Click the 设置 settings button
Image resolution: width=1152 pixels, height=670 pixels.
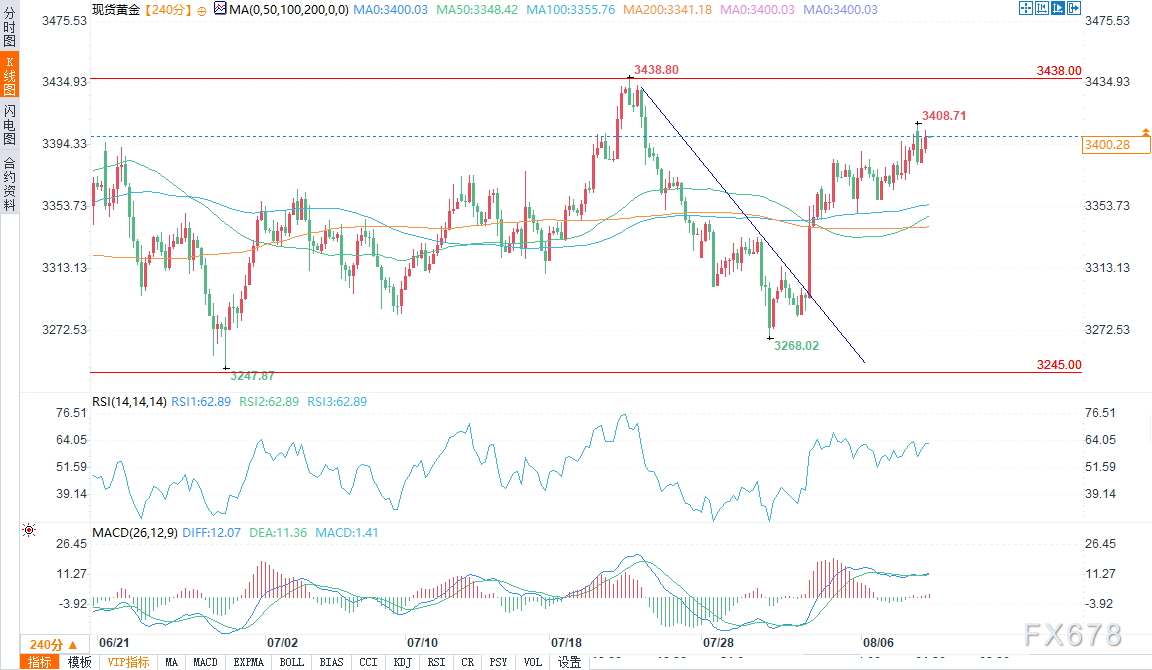click(x=569, y=662)
